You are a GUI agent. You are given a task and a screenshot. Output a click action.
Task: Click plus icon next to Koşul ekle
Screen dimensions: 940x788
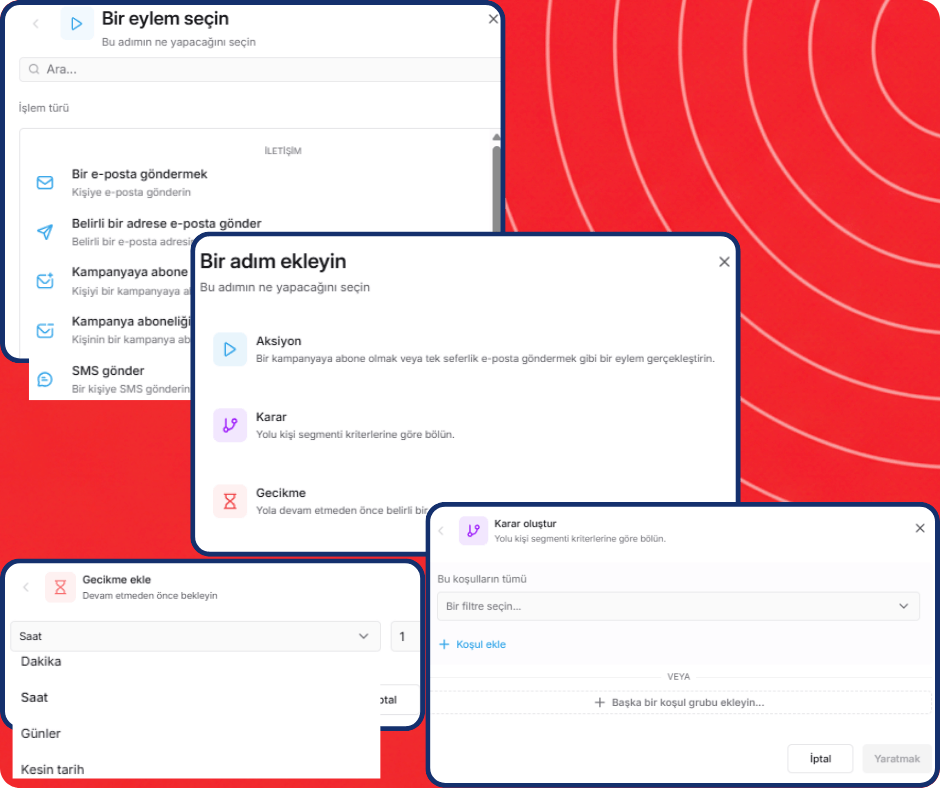coord(444,644)
